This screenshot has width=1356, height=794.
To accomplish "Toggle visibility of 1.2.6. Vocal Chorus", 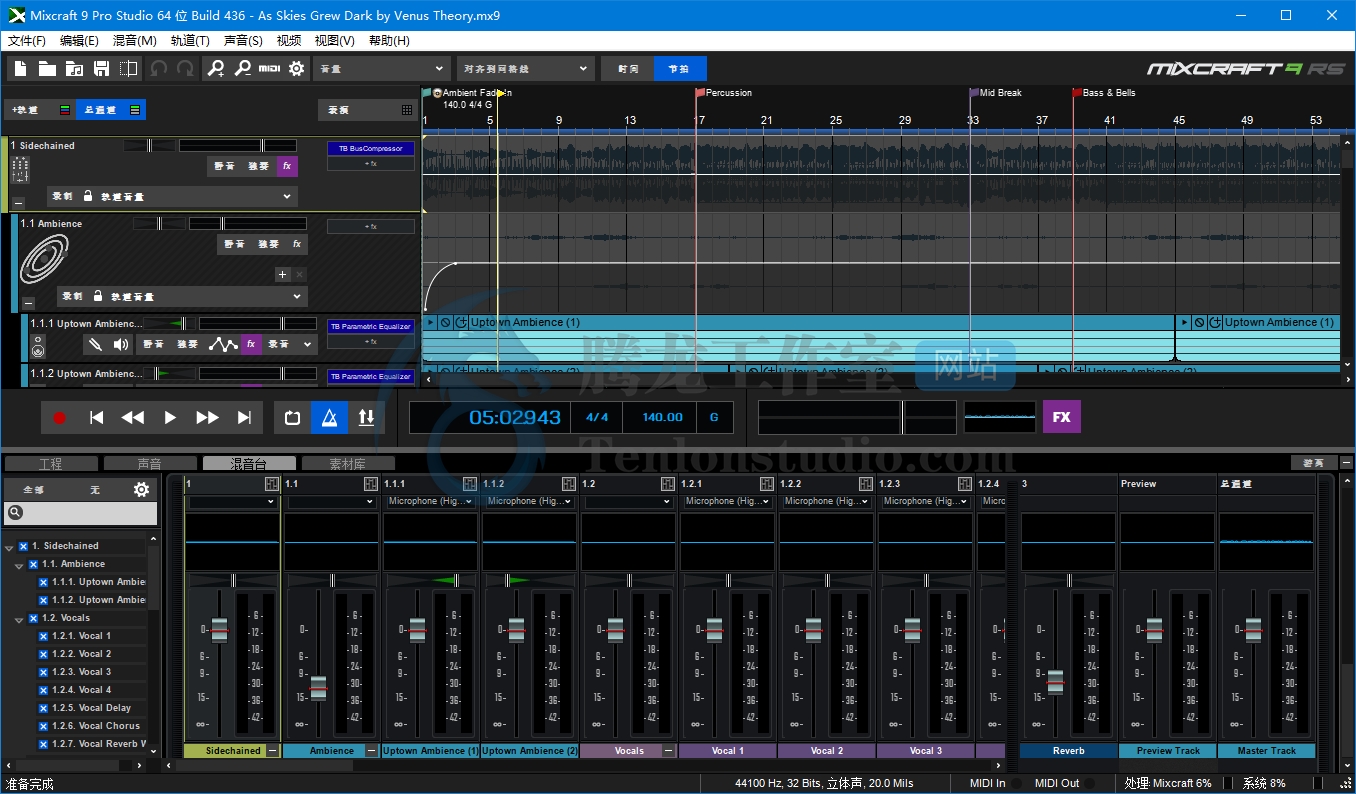I will pos(43,726).
